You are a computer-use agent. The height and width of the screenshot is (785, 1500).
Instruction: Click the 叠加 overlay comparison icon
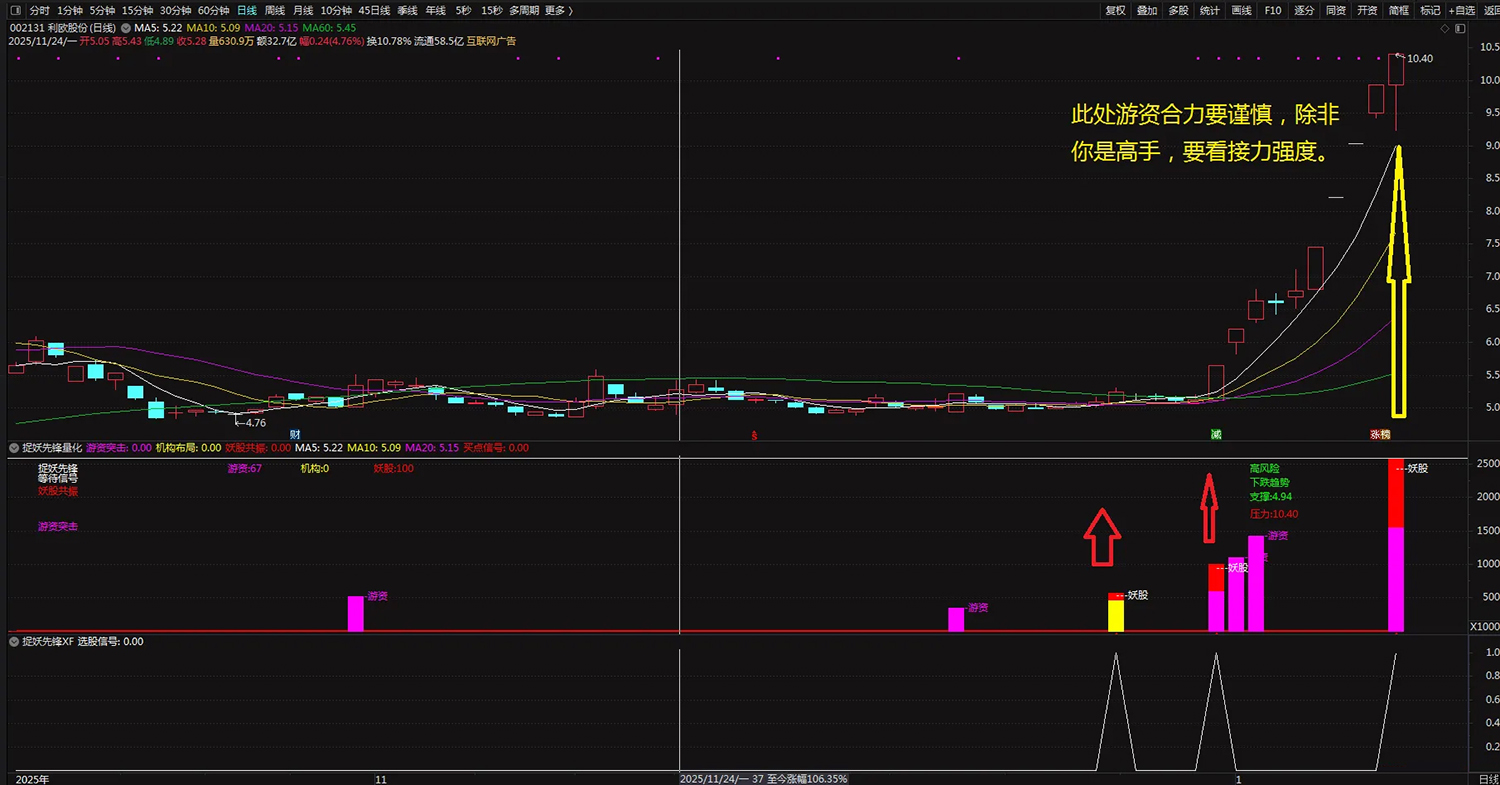coord(1146,10)
